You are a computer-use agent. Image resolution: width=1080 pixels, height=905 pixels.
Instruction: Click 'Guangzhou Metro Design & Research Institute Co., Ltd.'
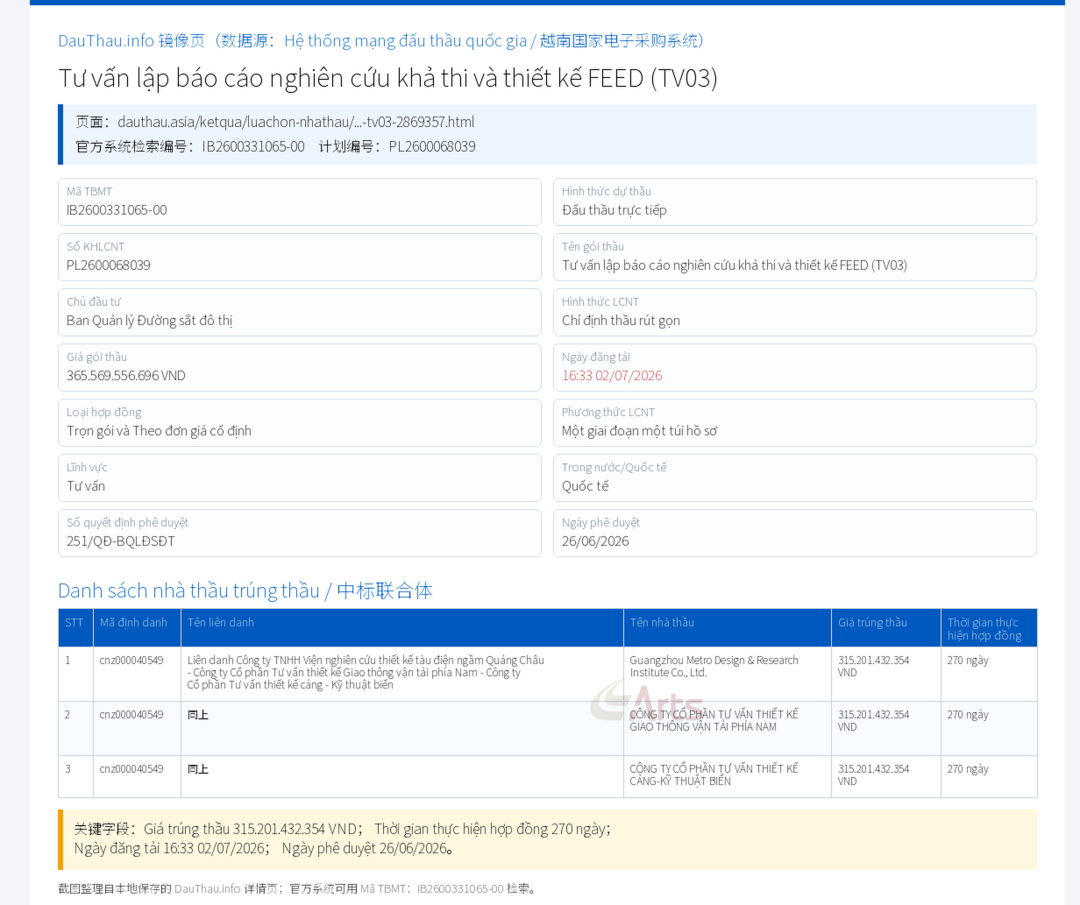(714, 666)
